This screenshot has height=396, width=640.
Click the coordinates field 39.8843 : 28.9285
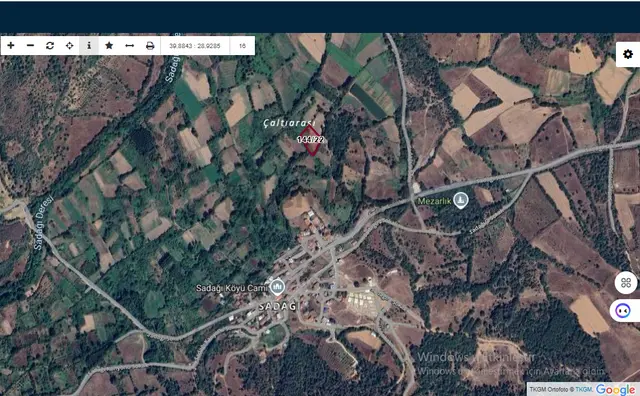click(195, 46)
